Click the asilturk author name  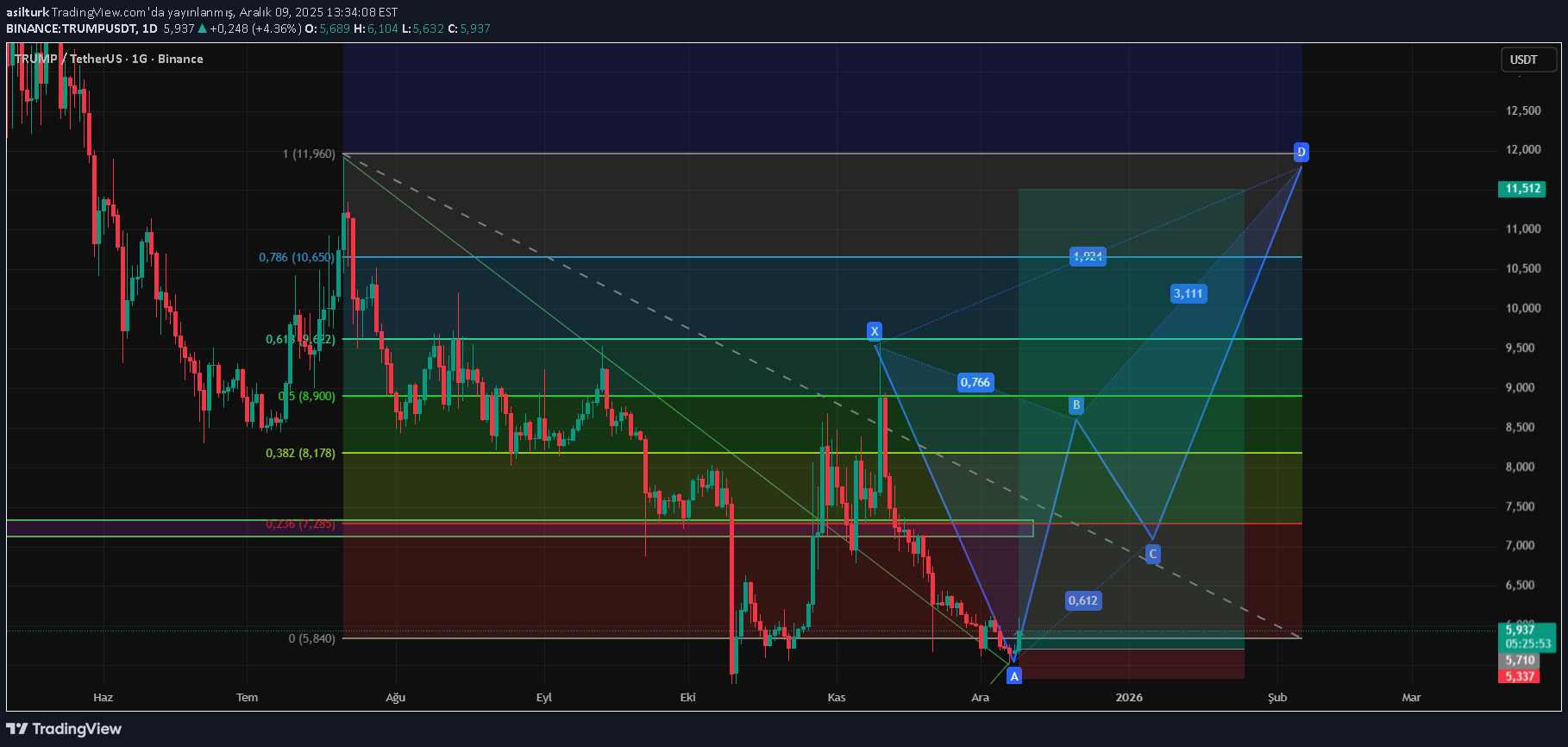click(27, 12)
